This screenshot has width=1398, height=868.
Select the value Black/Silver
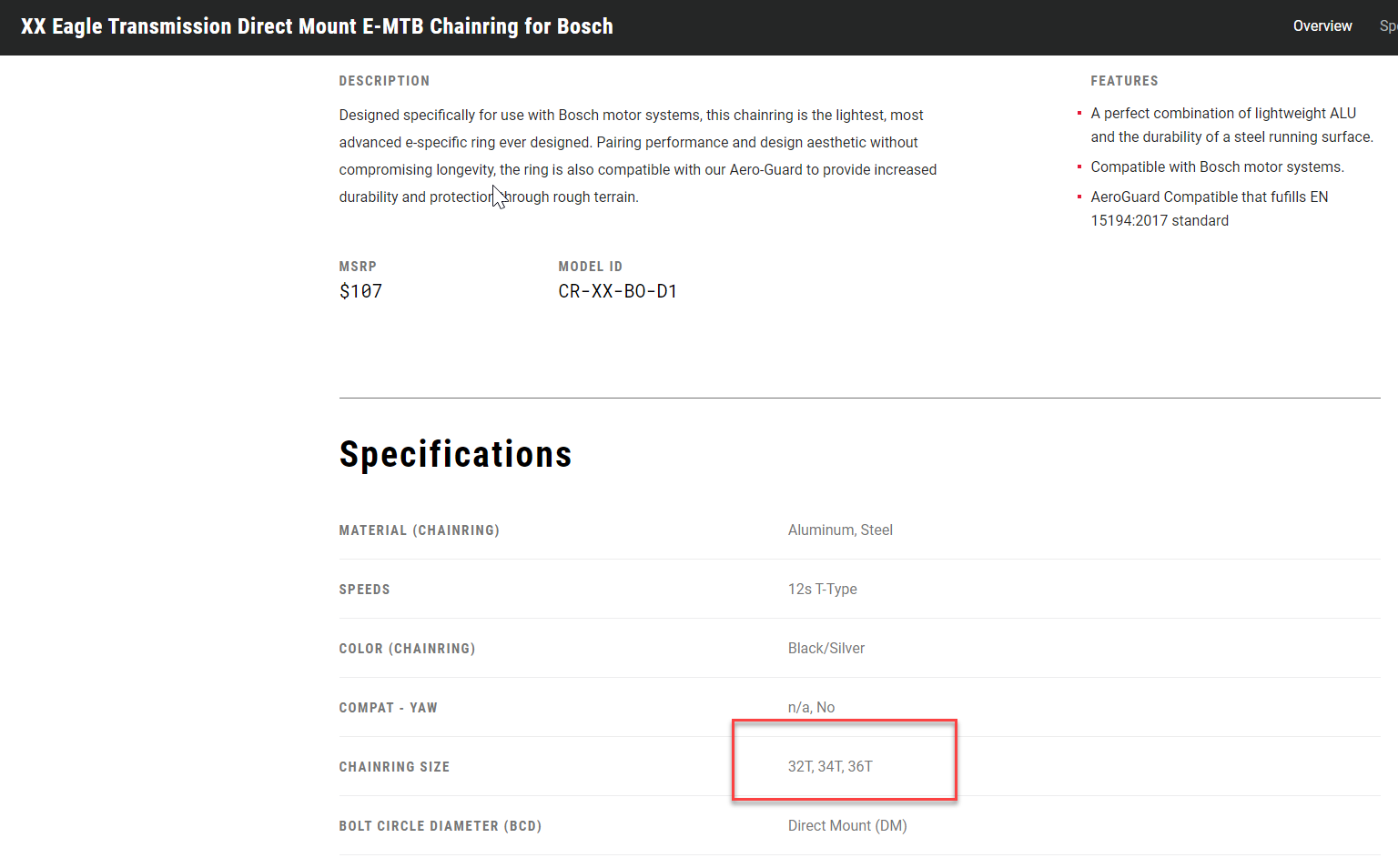click(x=826, y=648)
